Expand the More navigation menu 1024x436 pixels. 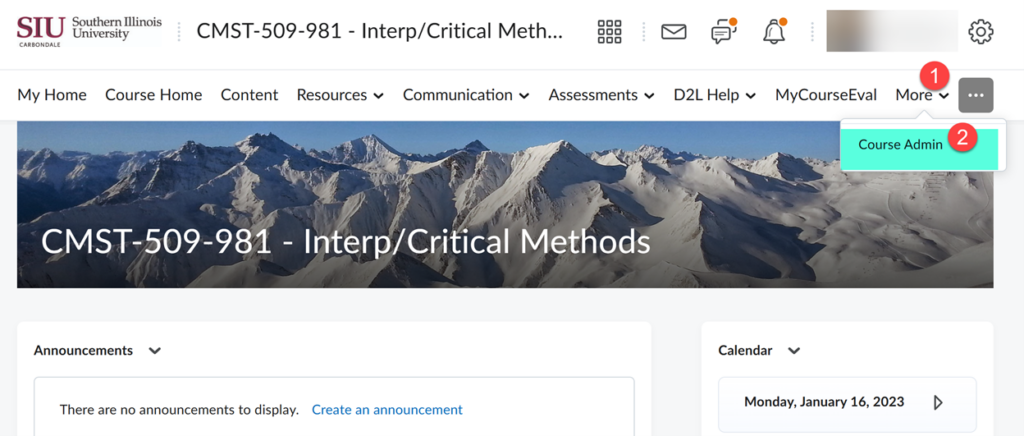[x=922, y=95]
